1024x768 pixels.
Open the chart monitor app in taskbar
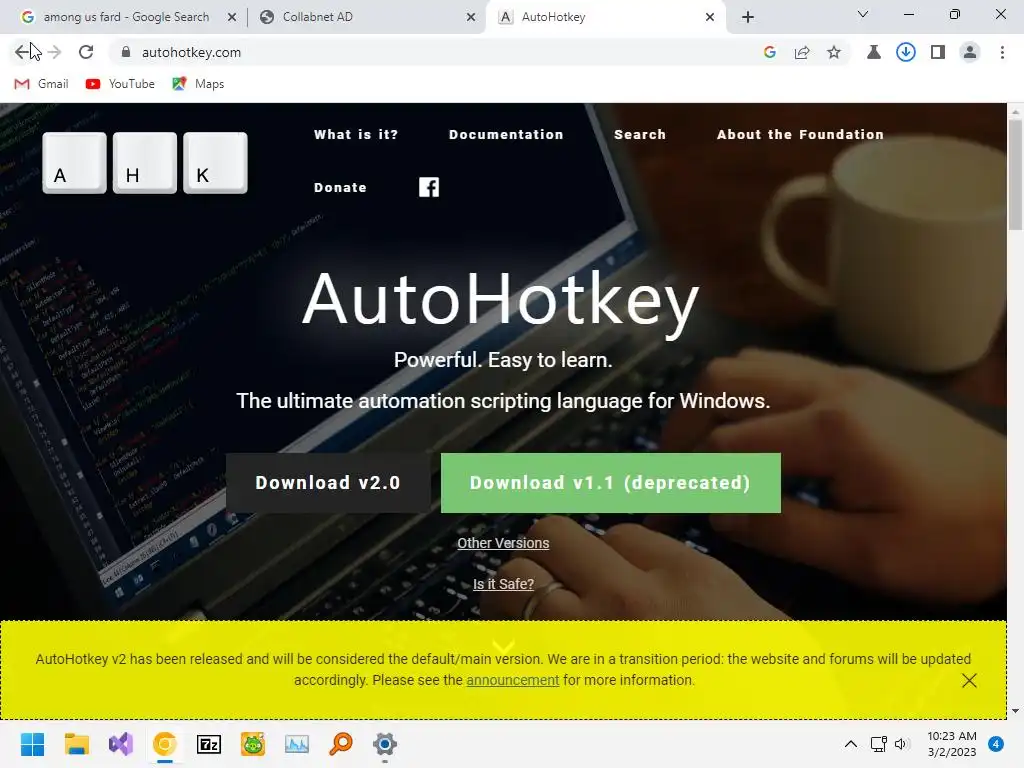[x=297, y=744]
